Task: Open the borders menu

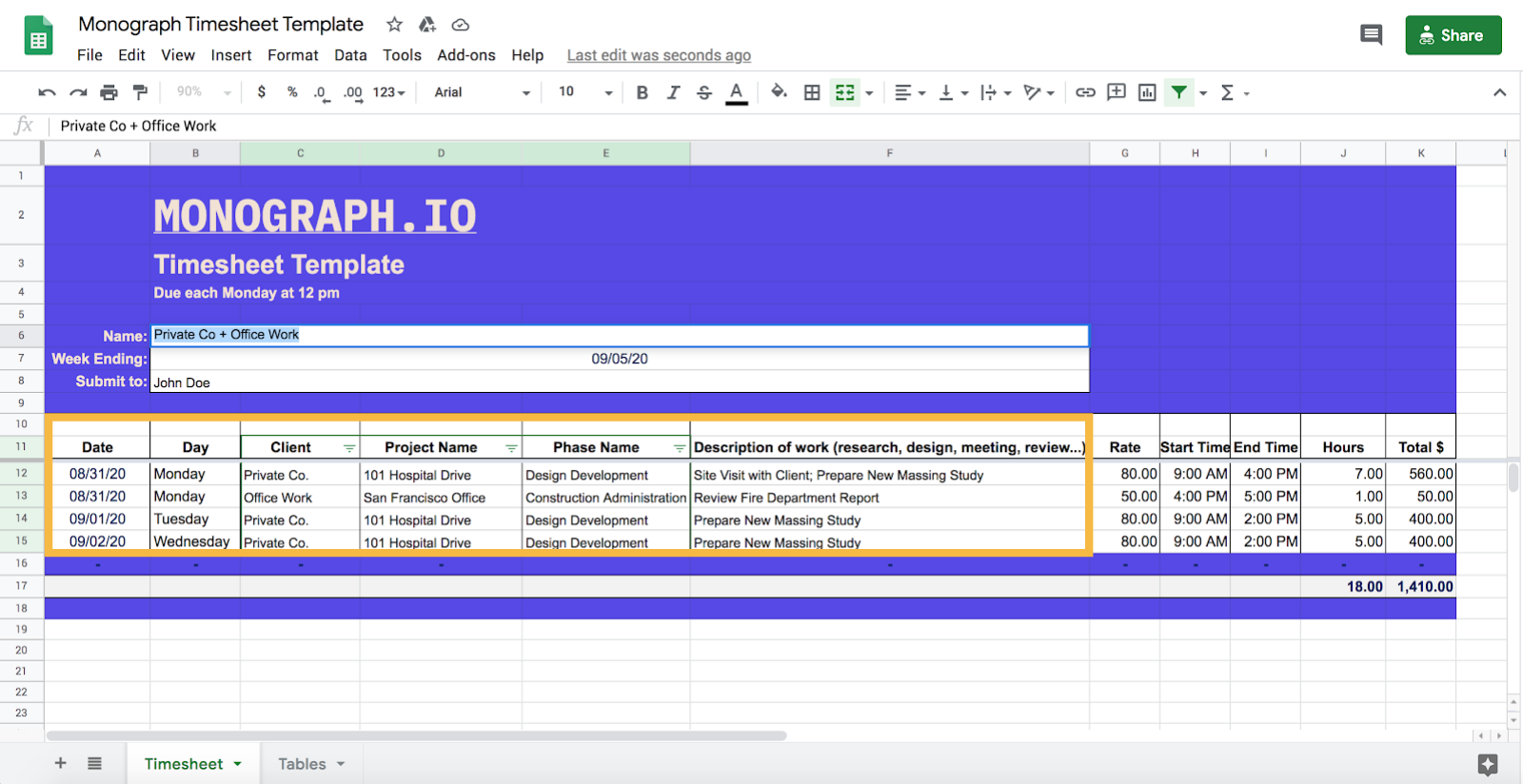Action: click(812, 92)
